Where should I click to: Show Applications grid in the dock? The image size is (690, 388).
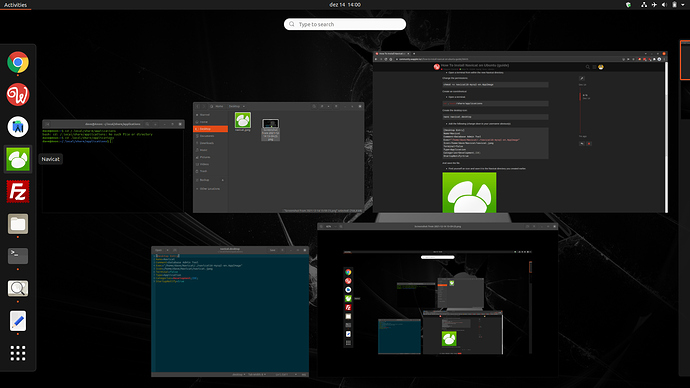point(18,353)
